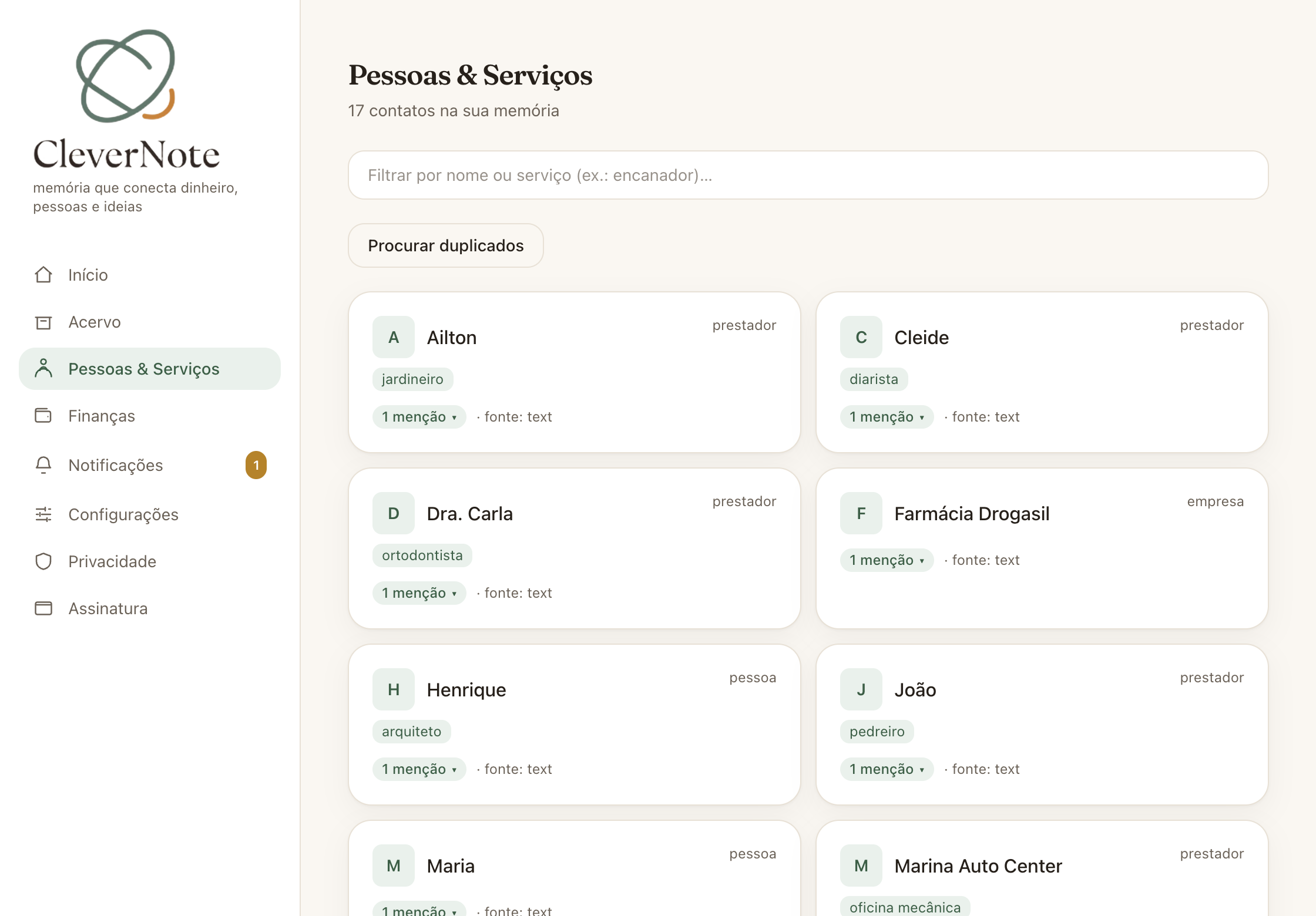
Task: Expand Ailton's 1 menção dropdown
Action: pos(419,417)
